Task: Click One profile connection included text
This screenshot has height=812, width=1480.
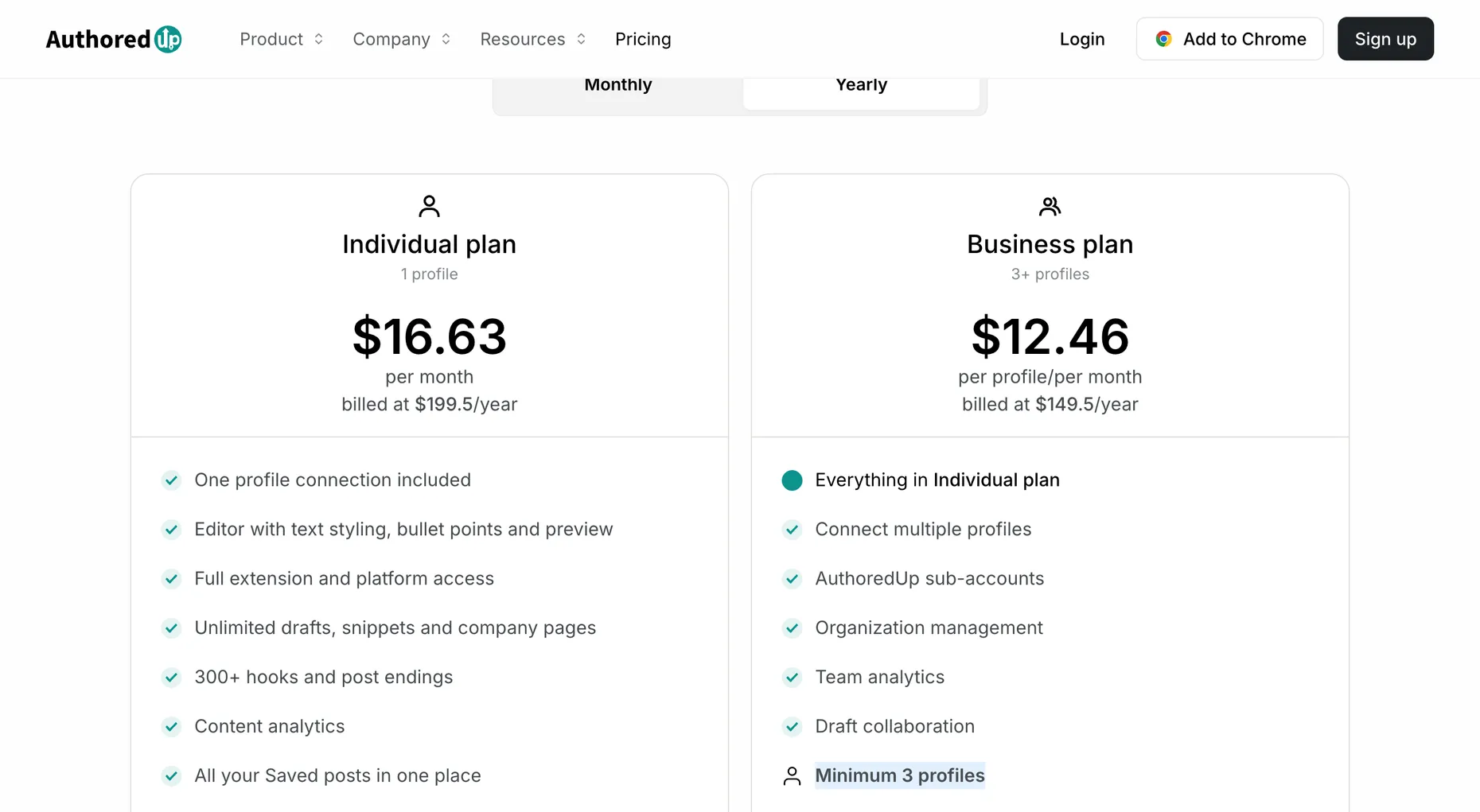Action: click(x=333, y=480)
